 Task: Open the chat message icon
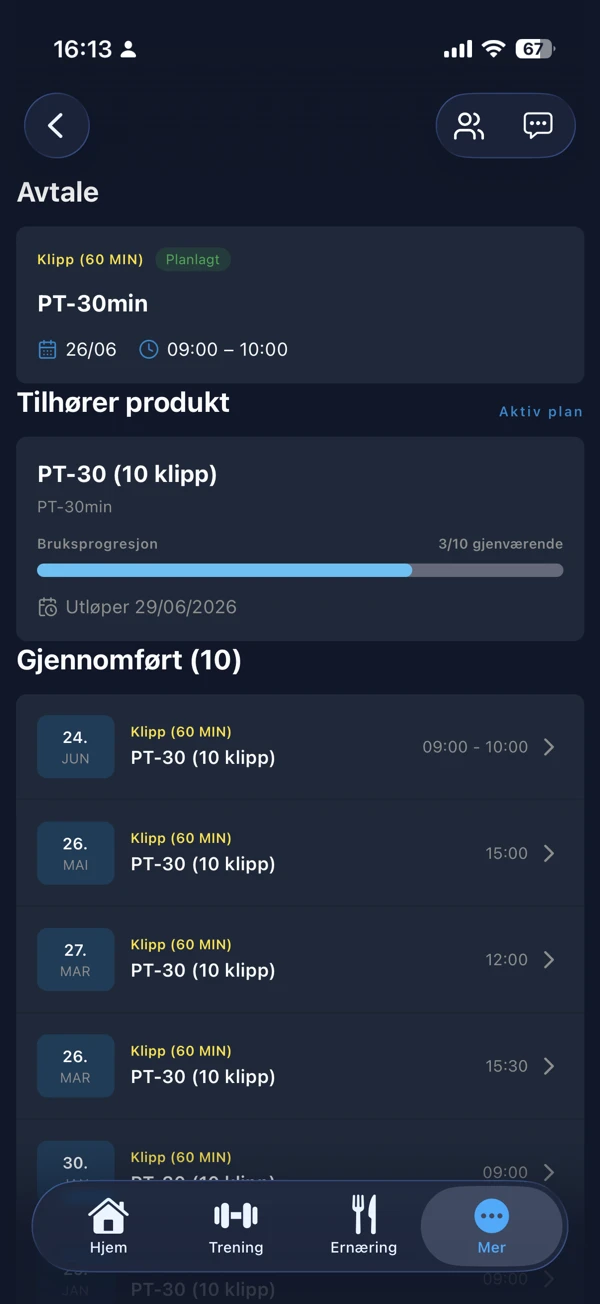coord(538,125)
